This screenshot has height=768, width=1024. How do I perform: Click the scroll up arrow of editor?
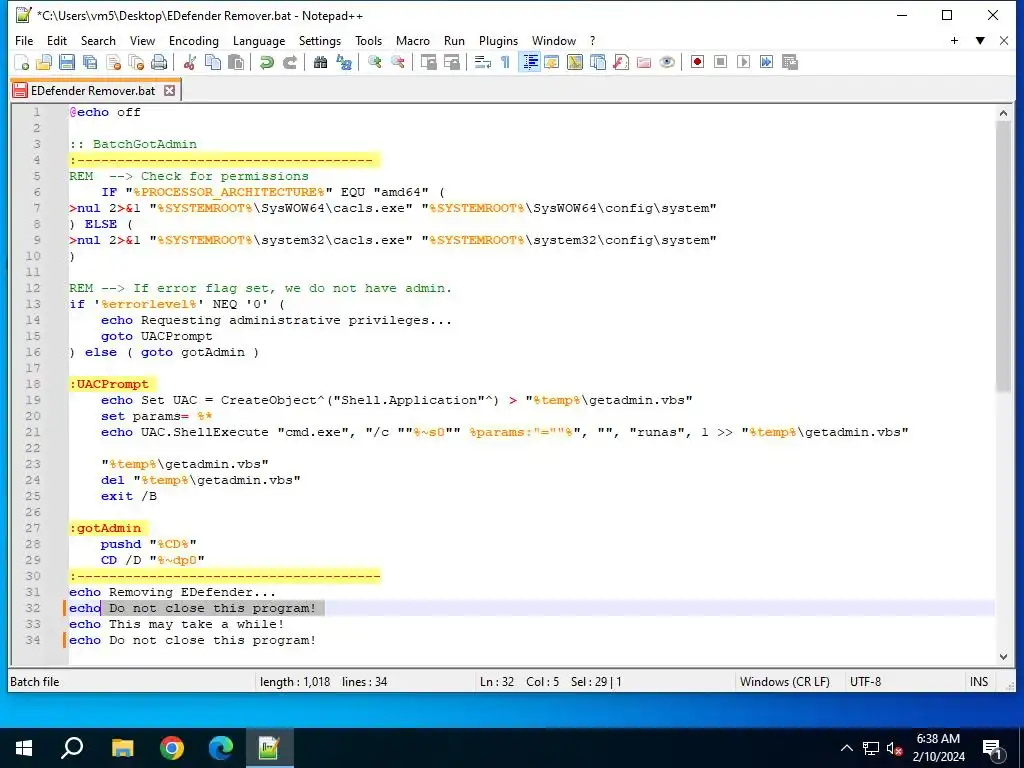coord(1003,113)
